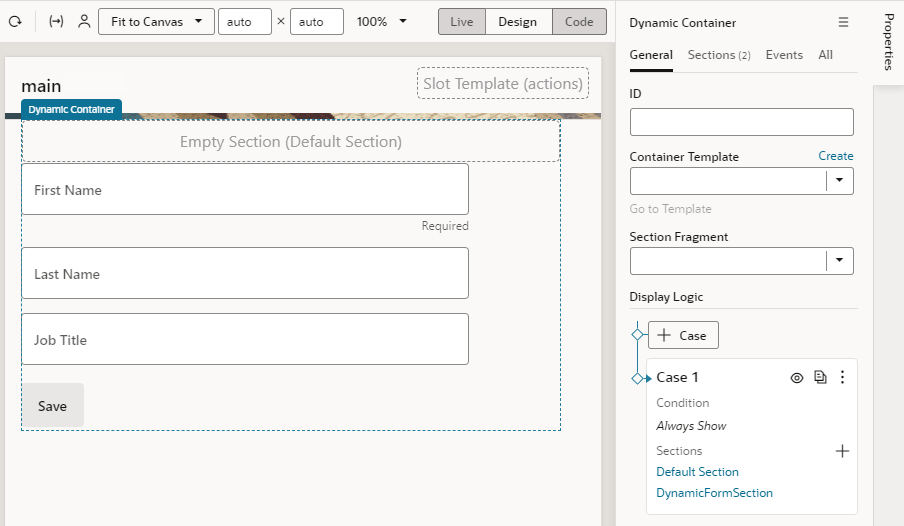Open the 100% zoom dropdown arrow

(403, 21)
